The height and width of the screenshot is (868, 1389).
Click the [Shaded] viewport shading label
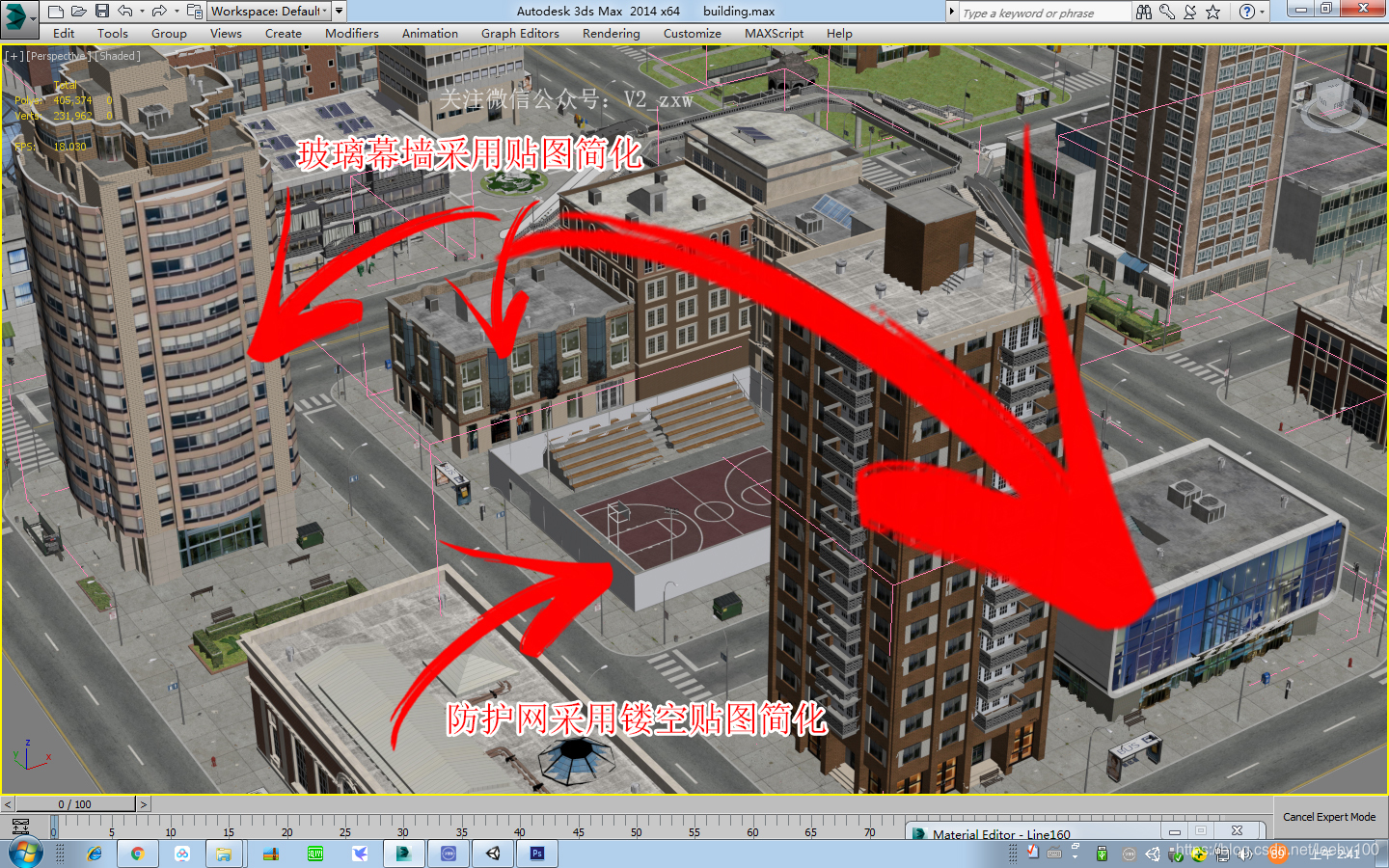tap(118, 56)
